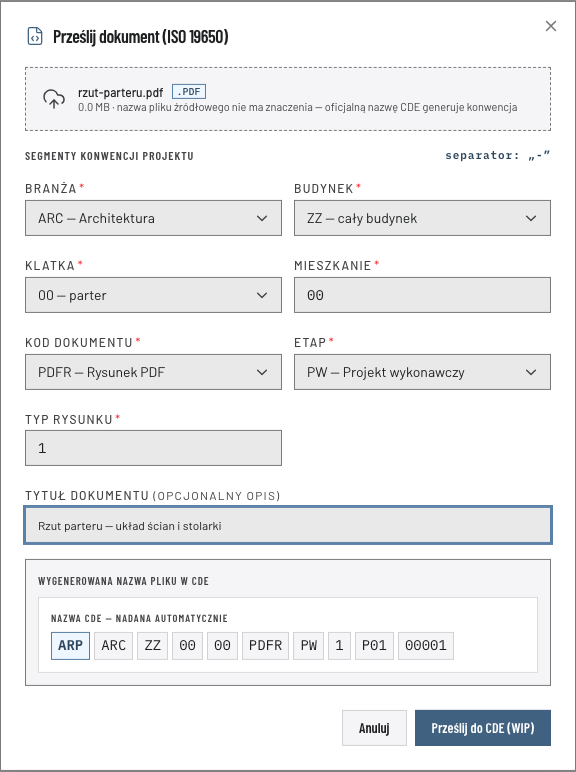Click the rzut-parteru.pdf file drop zone

pos(288,99)
